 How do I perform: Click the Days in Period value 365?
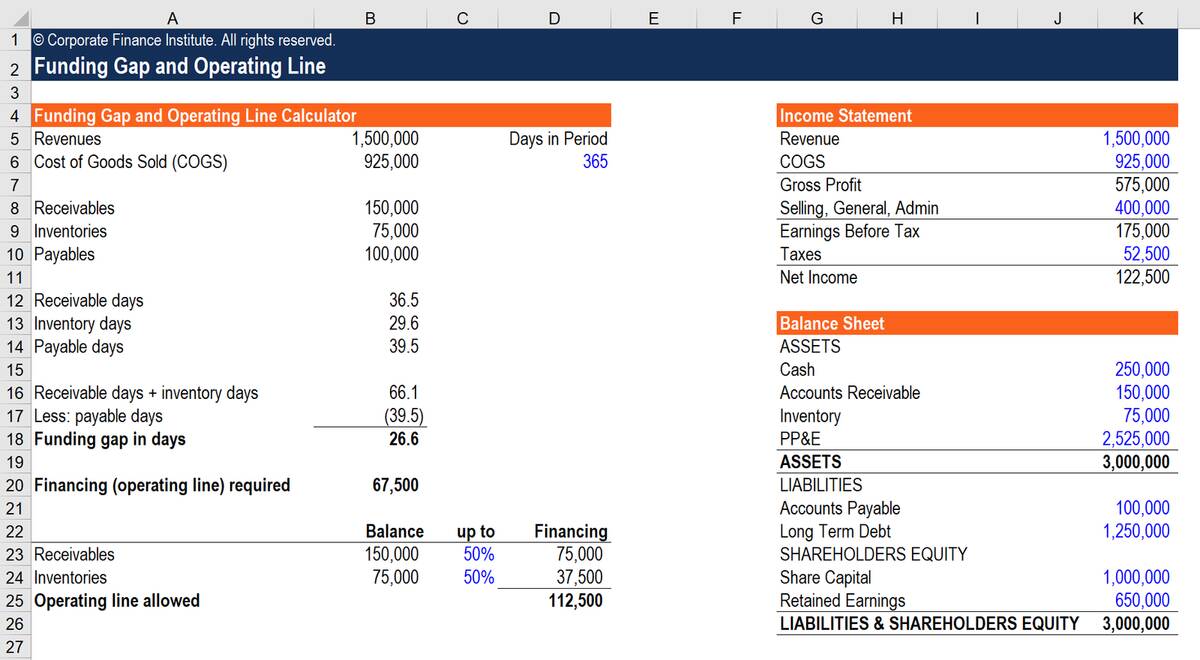coord(594,162)
